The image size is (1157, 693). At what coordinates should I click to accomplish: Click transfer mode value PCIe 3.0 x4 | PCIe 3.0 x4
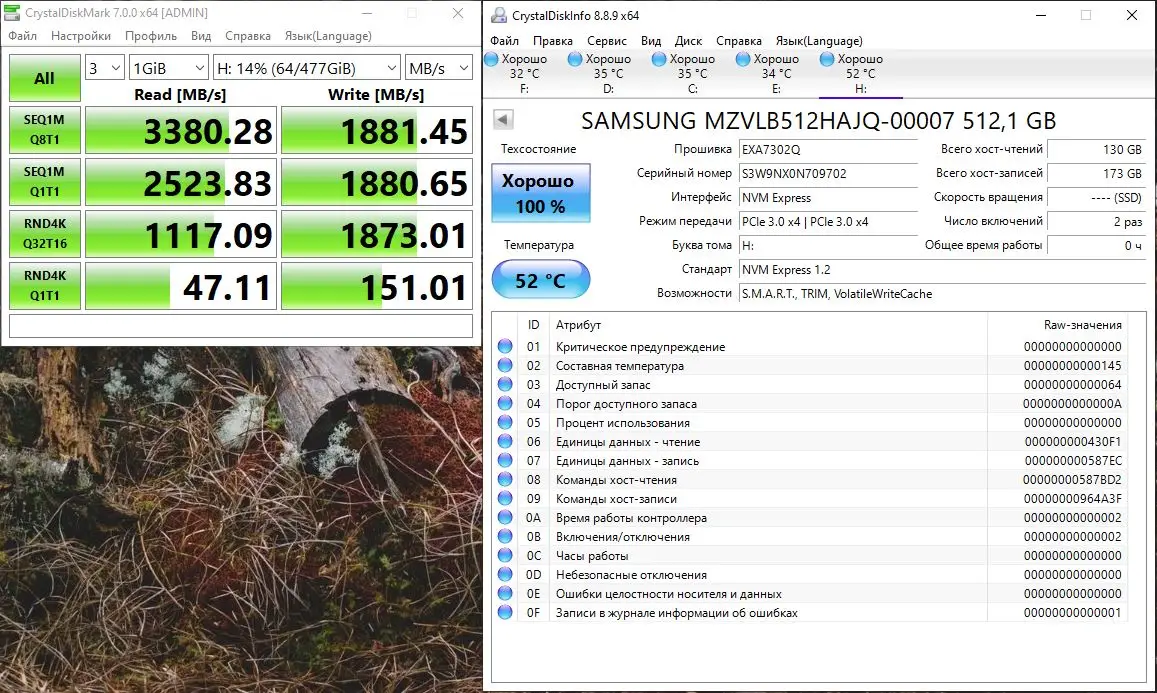pyautogui.click(x=828, y=221)
